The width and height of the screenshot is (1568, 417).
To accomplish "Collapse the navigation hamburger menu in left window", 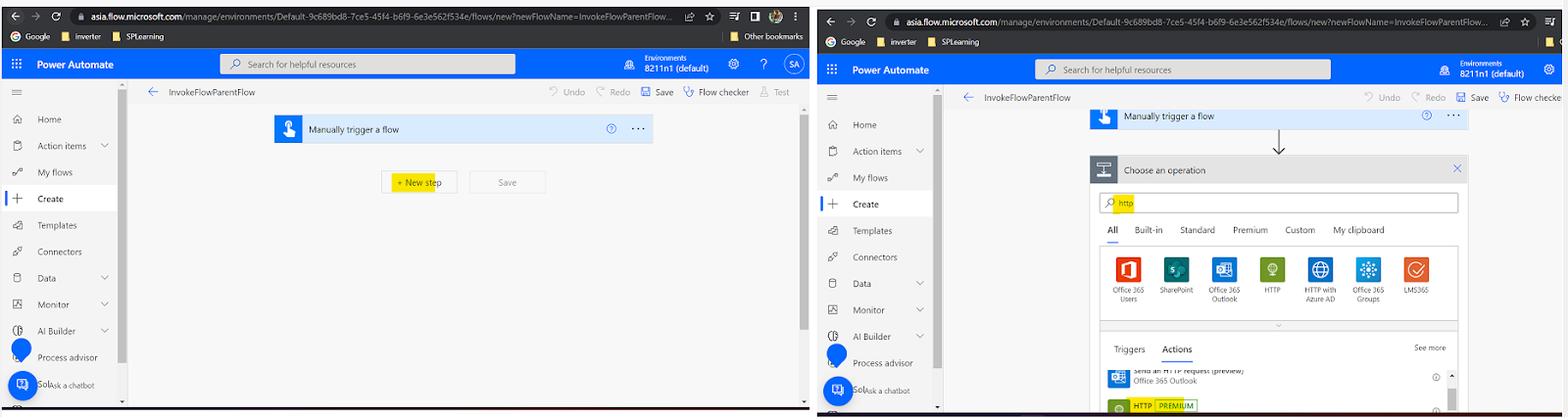I will (x=17, y=92).
